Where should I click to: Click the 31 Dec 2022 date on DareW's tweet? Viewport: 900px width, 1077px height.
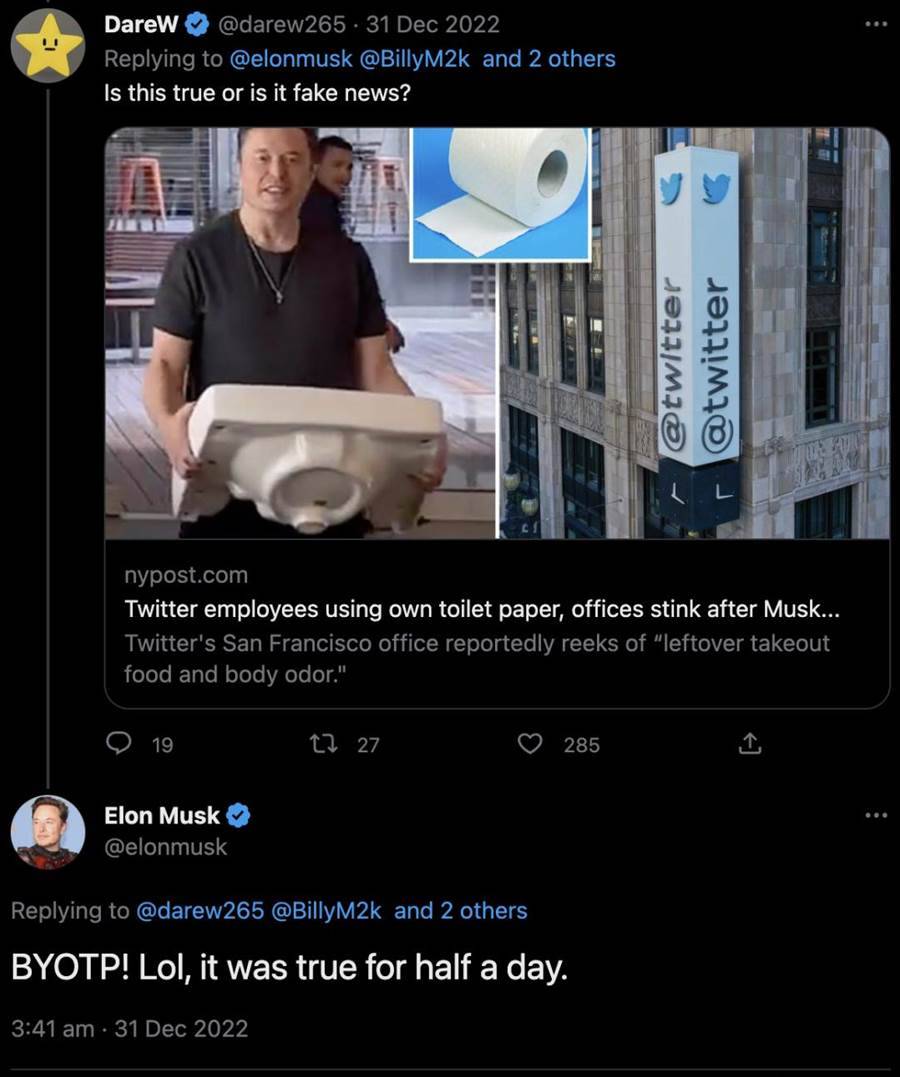(433, 25)
